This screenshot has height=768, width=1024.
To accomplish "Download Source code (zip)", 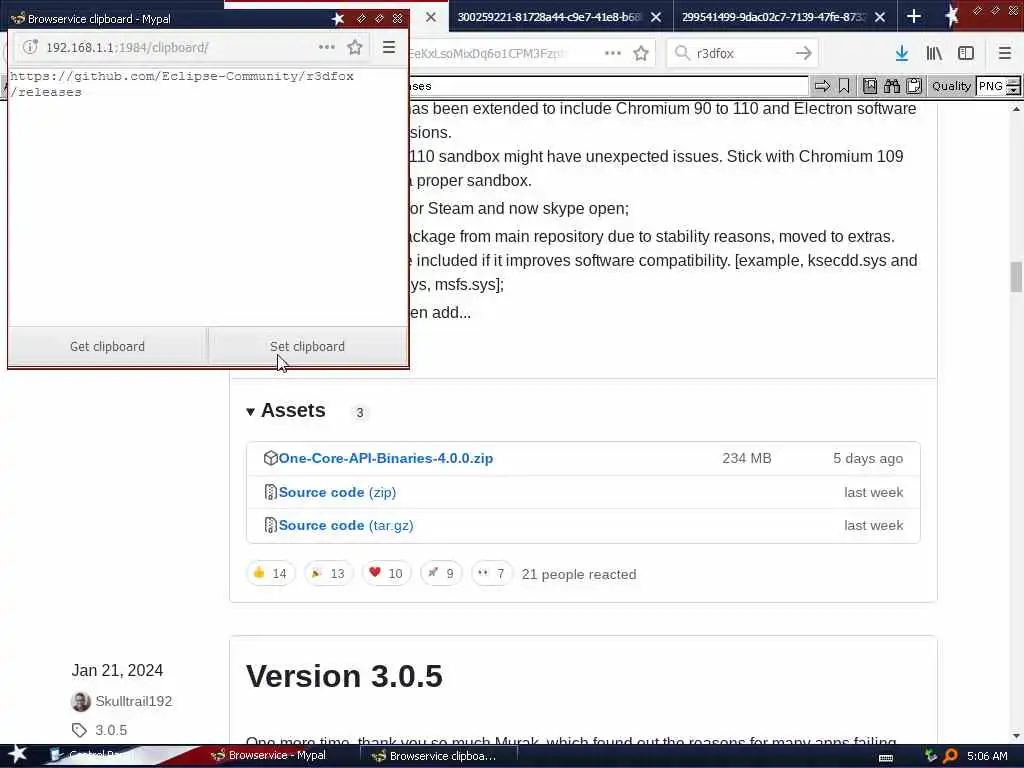I will (x=337, y=492).
